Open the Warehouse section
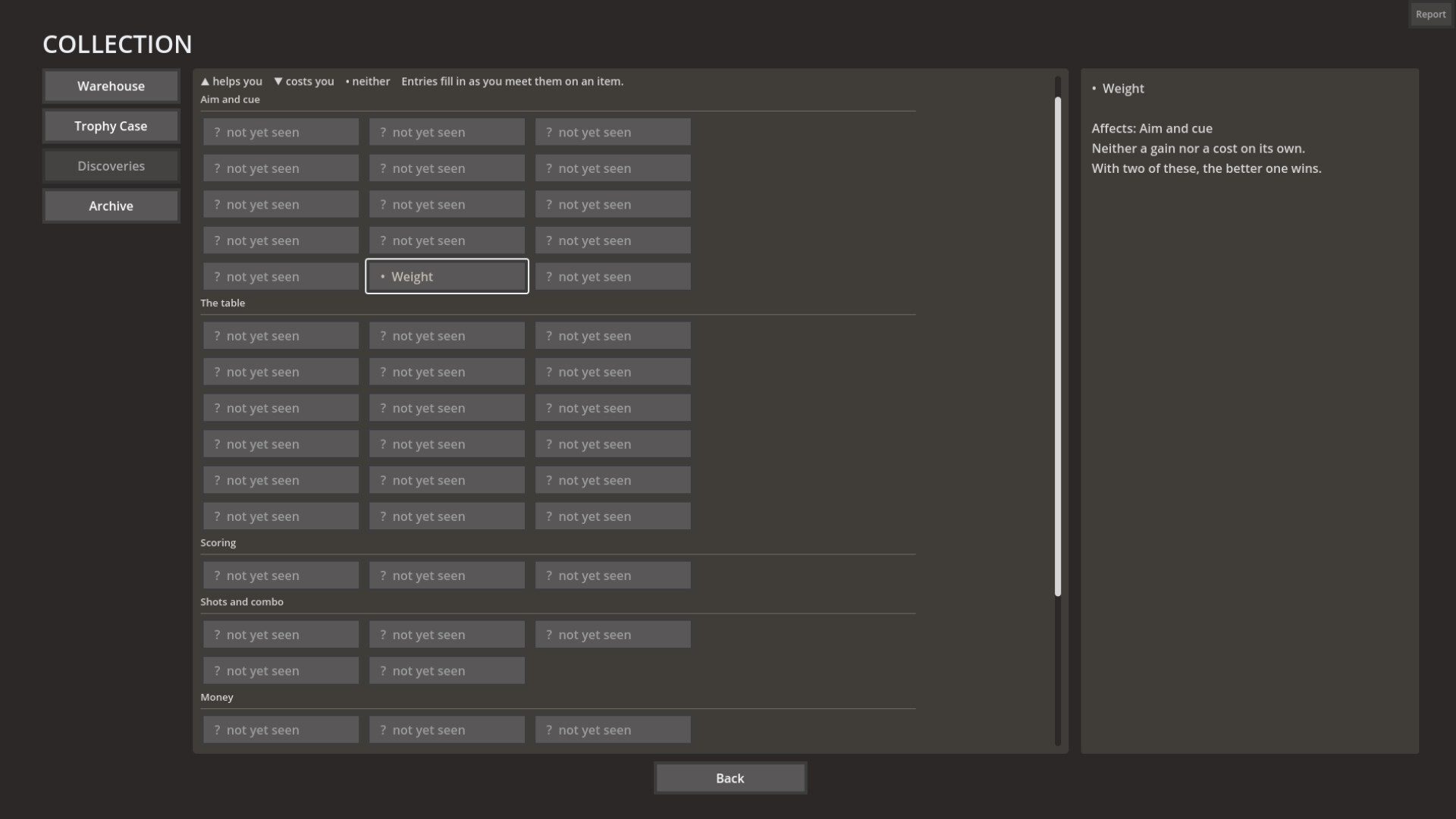The width and height of the screenshot is (1456, 819). point(111,86)
